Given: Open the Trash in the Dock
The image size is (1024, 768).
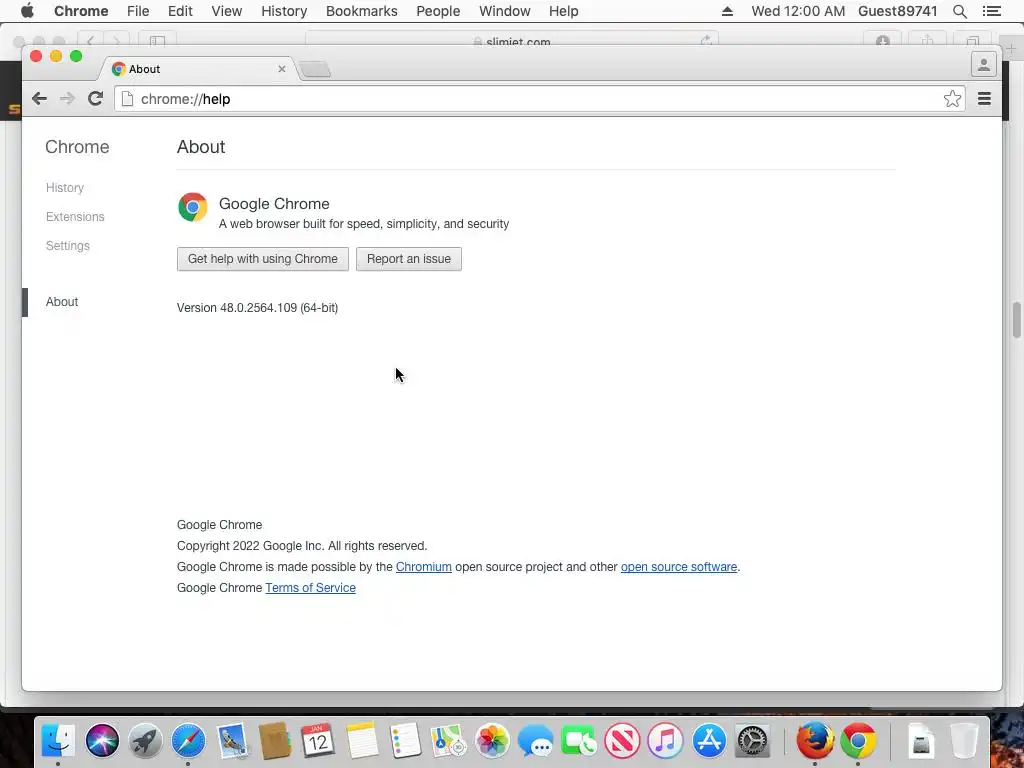Looking at the screenshot, I should (x=964, y=741).
